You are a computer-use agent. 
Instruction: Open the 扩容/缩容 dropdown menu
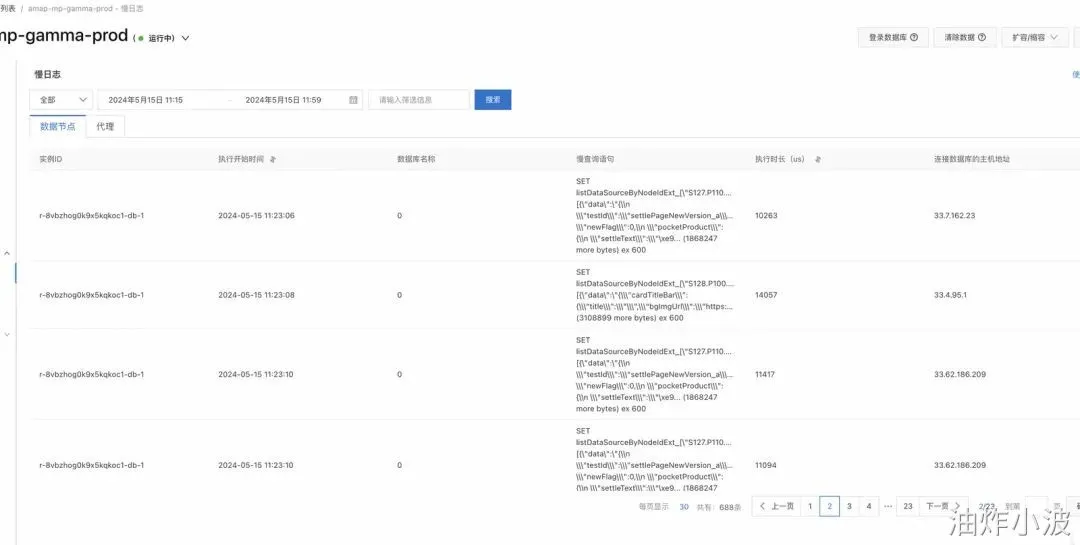pos(1035,38)
